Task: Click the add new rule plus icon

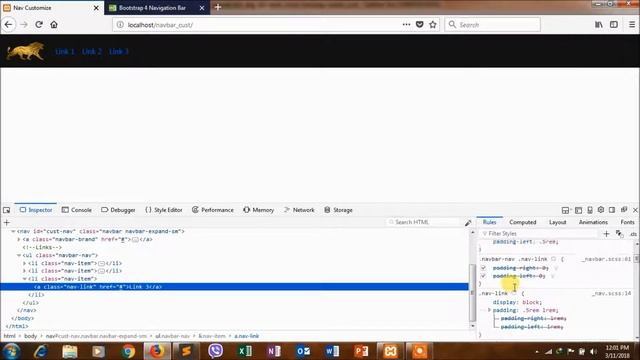Action: [x=607, y=234]
